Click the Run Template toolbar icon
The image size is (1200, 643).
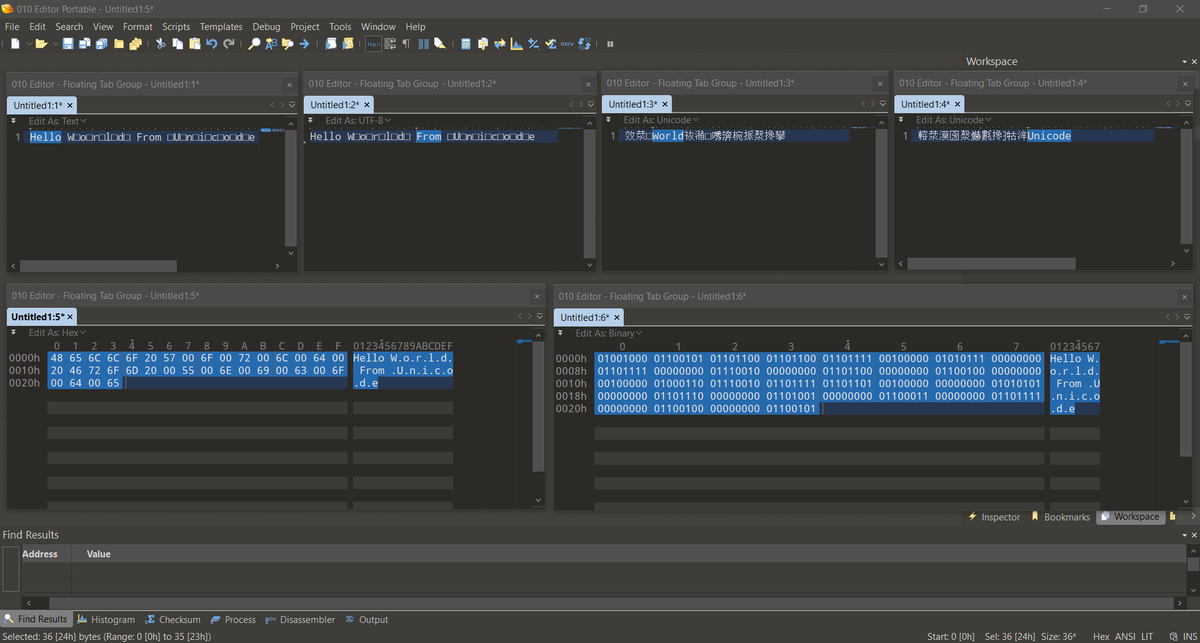coord(347,44)
